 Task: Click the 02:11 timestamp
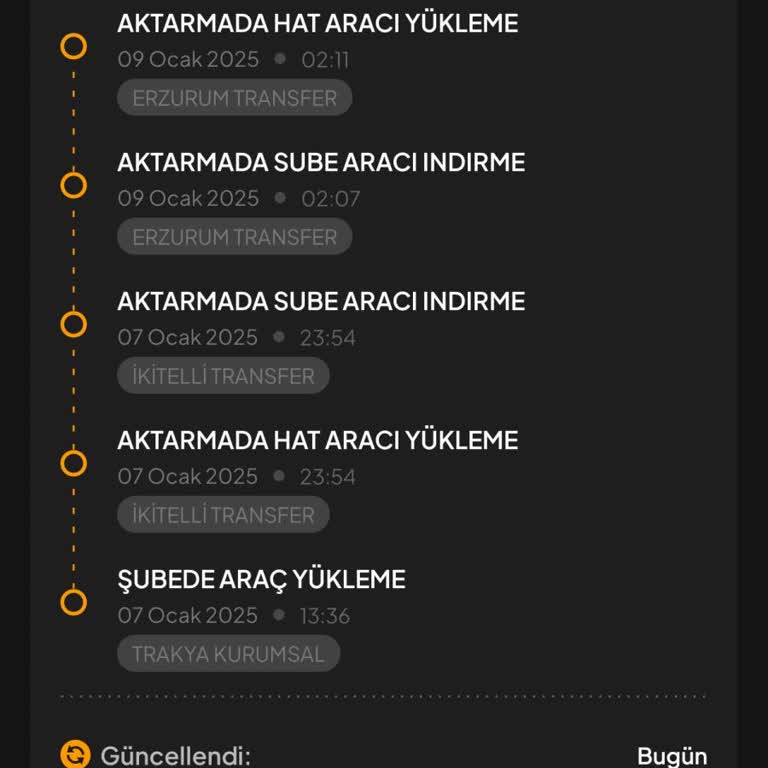point(325,60)
